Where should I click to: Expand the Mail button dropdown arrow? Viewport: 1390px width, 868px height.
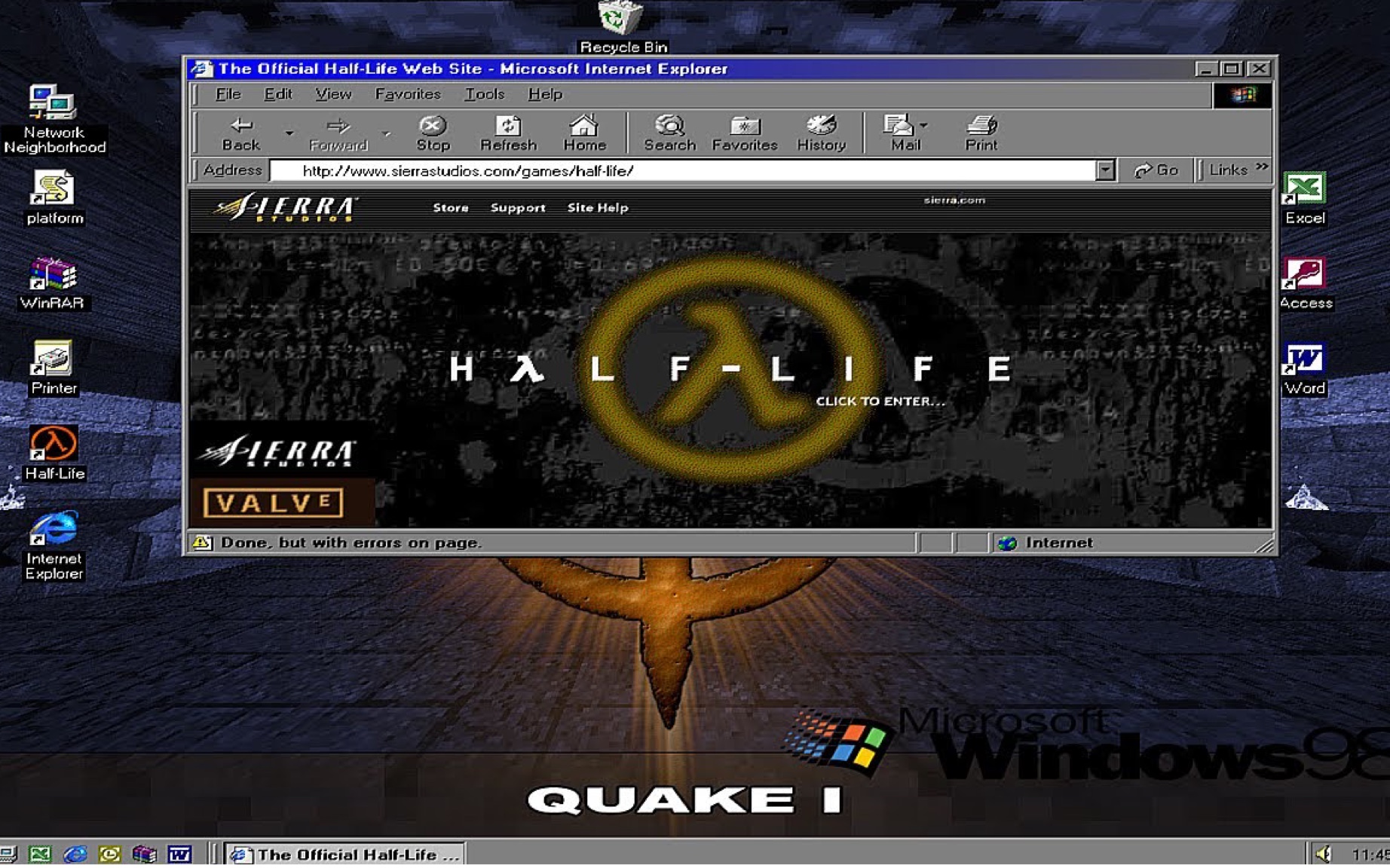tap(924, 125)
